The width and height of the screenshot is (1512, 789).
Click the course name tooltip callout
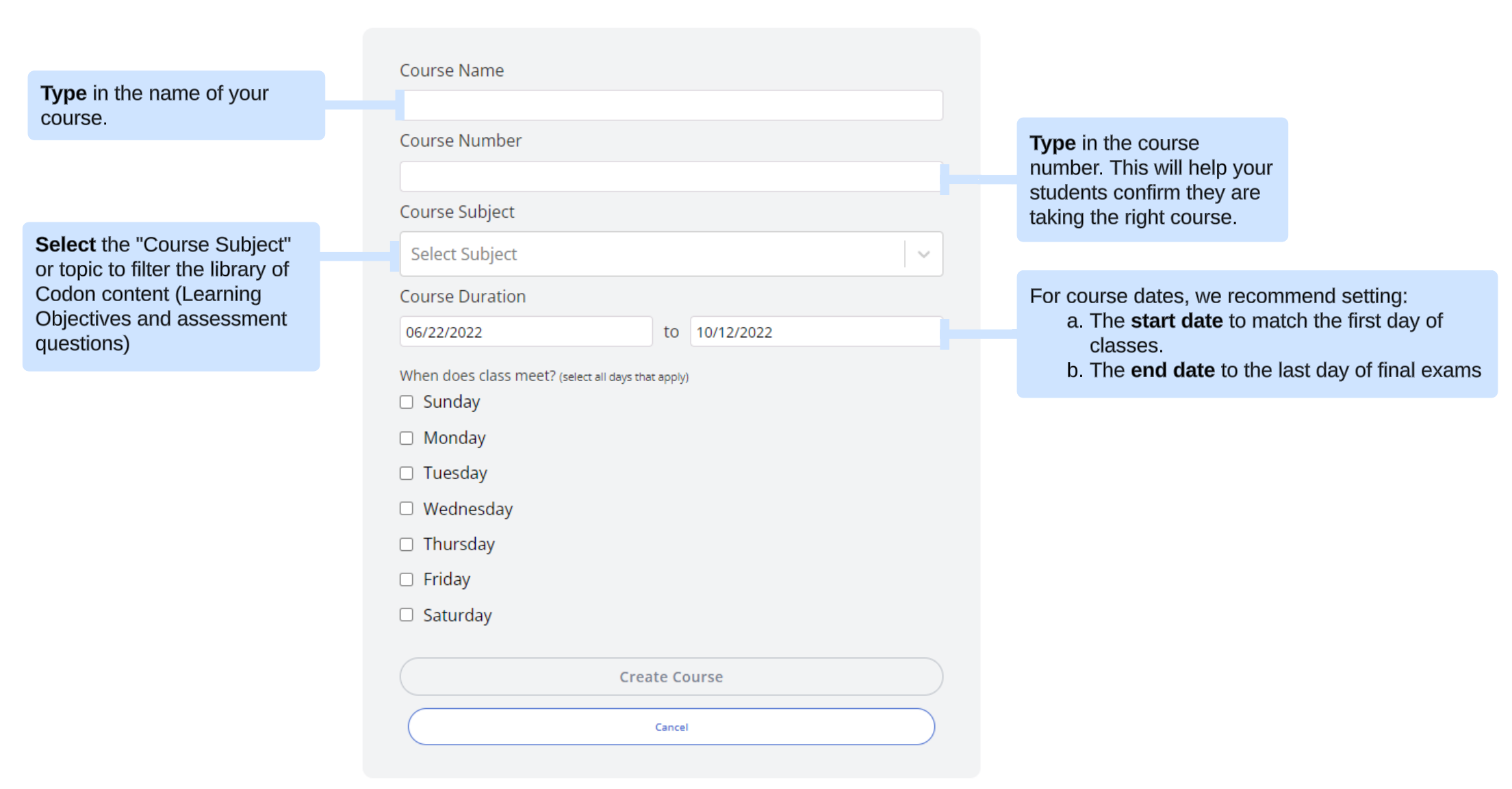pyautogui.click(x=176, y=105)
